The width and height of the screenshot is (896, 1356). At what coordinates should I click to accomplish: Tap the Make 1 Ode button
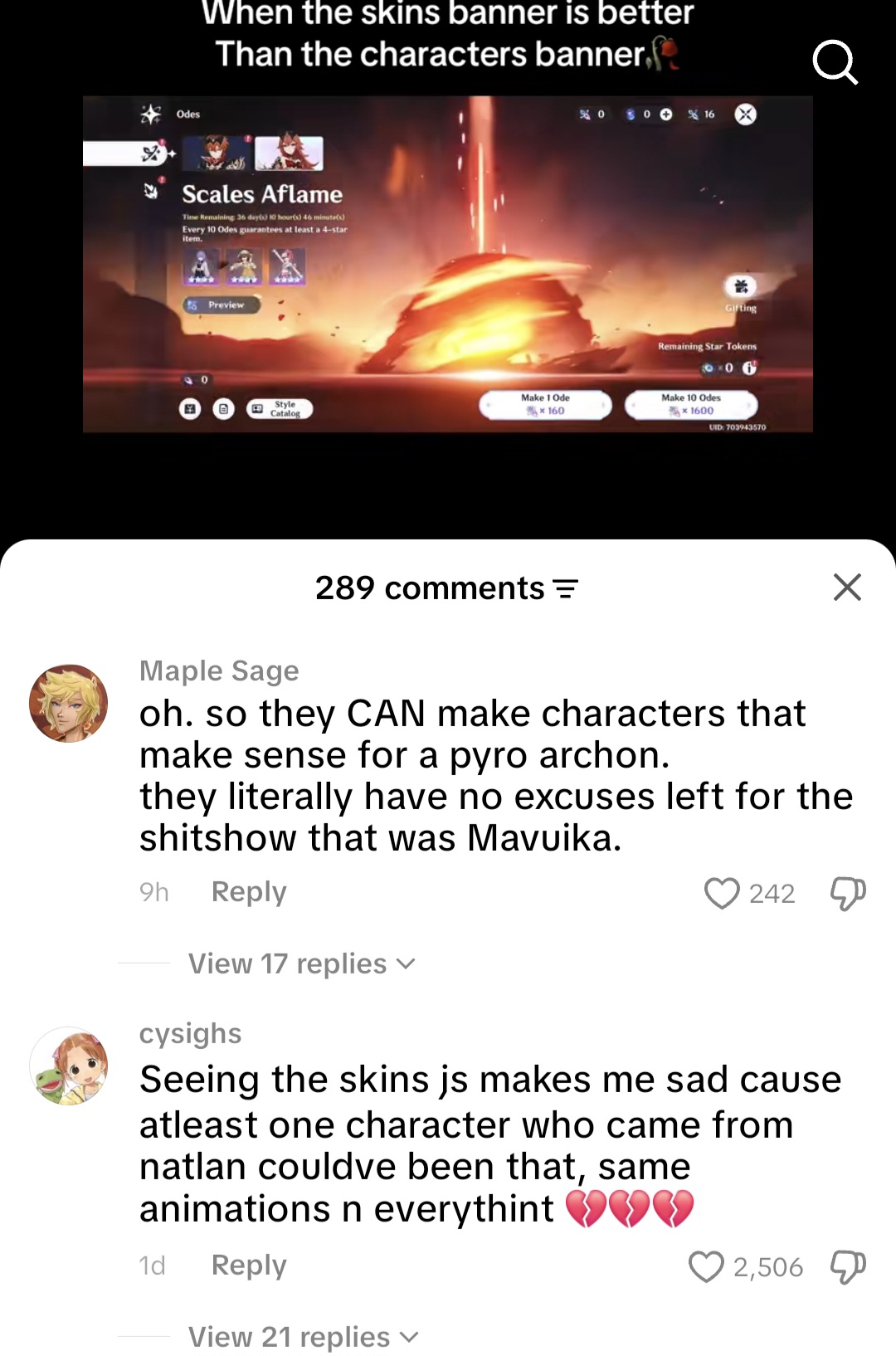click(545, 404)
